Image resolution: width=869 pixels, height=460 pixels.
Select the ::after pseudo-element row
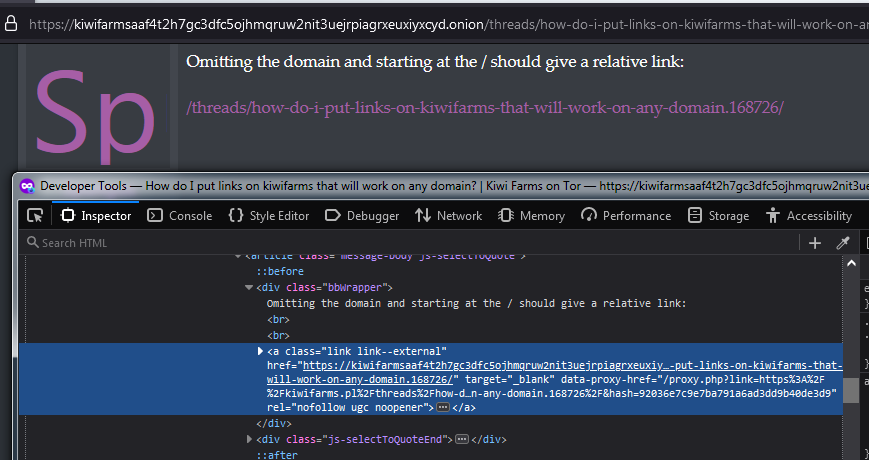pos(277,455)
